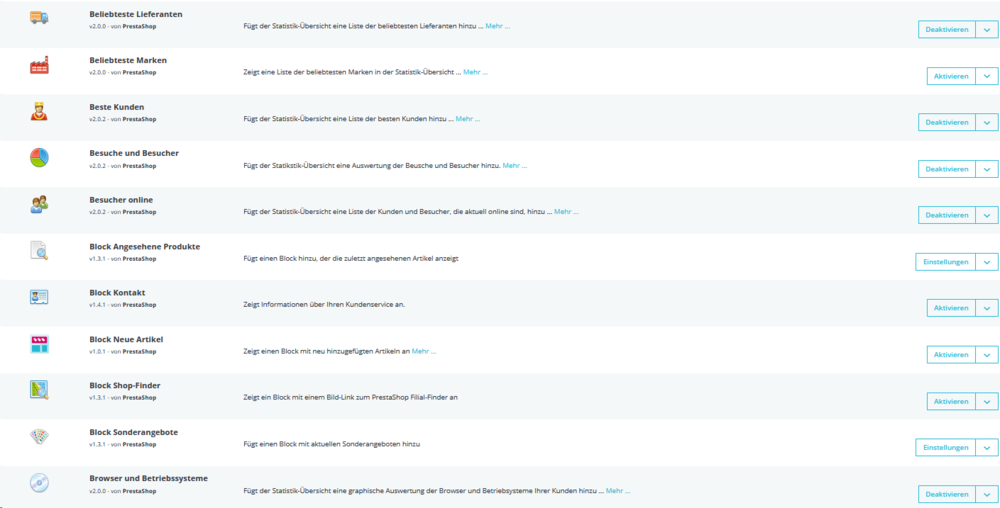Open Einstellungen for Block Sonderangebote
The image size is (1000, 508).
tap(945, 447)
